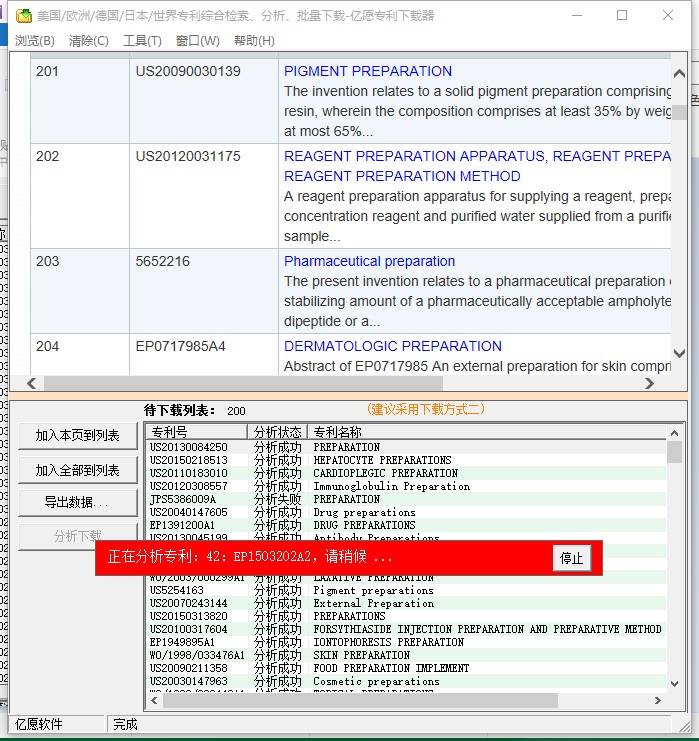
Task: Click the 亿愿软件 status bar label
Action: (x=39, y=724)
